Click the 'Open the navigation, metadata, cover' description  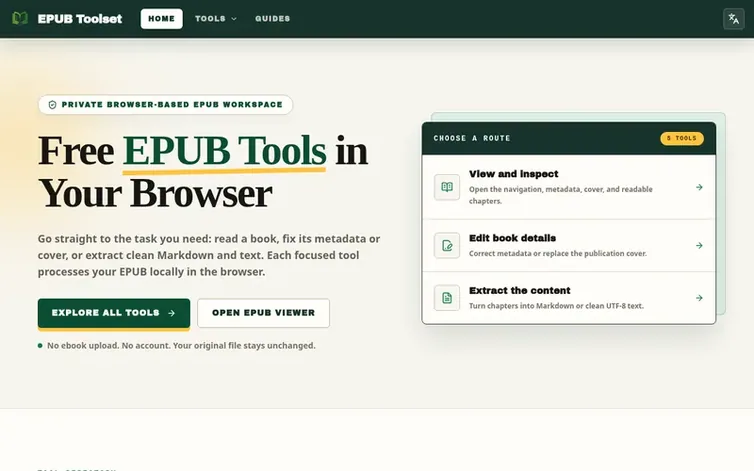(x=561, y=195)
